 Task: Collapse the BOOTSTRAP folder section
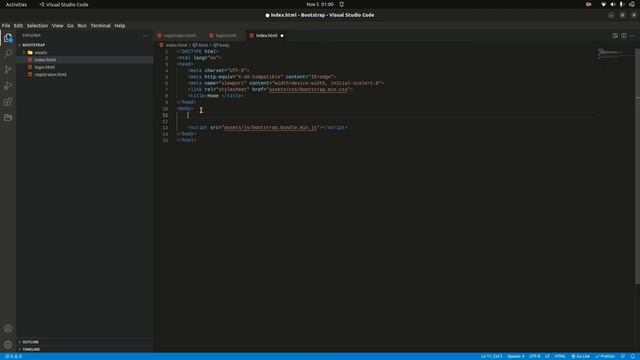coord(32,45)
